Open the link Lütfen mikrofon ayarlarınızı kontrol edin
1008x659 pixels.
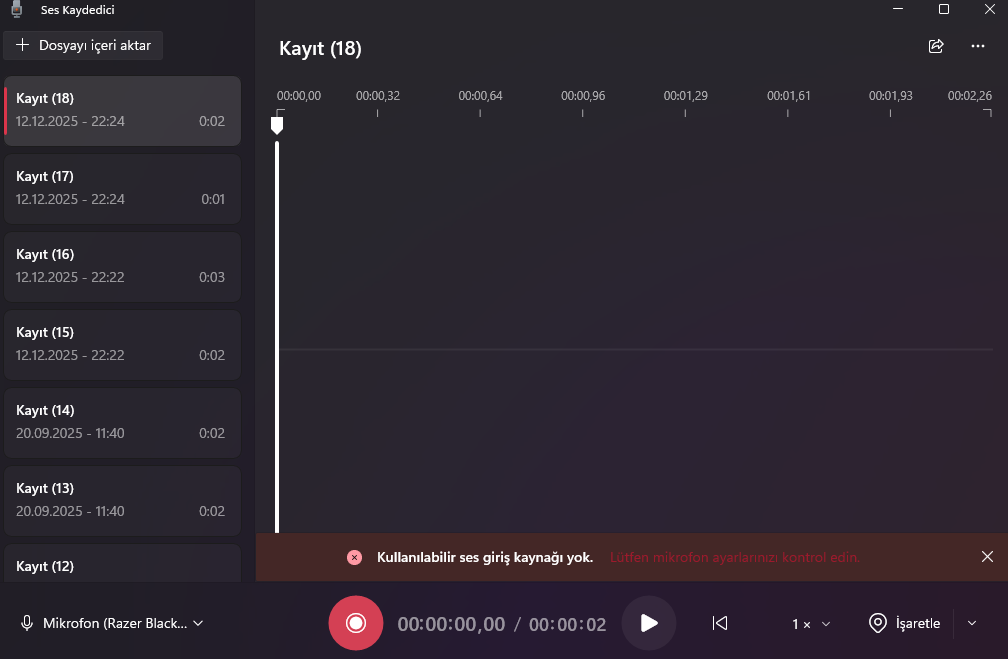(x=735, y=557)
